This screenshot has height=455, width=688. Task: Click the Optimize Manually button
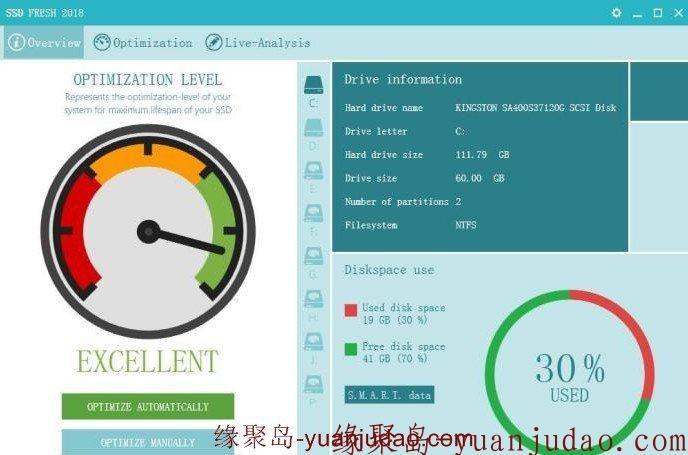[x=148, y=442]
